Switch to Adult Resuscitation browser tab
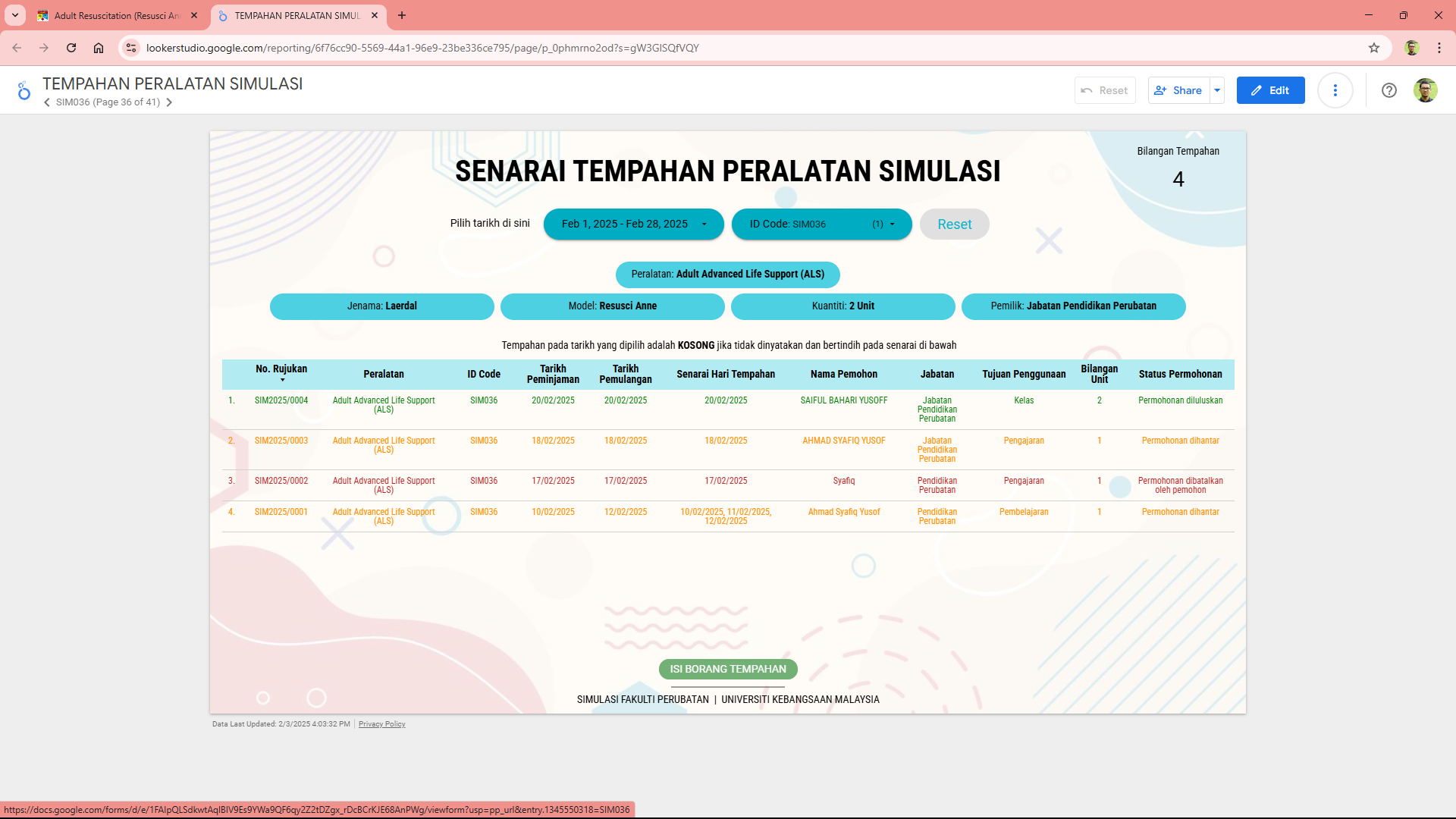 [114, 15]
